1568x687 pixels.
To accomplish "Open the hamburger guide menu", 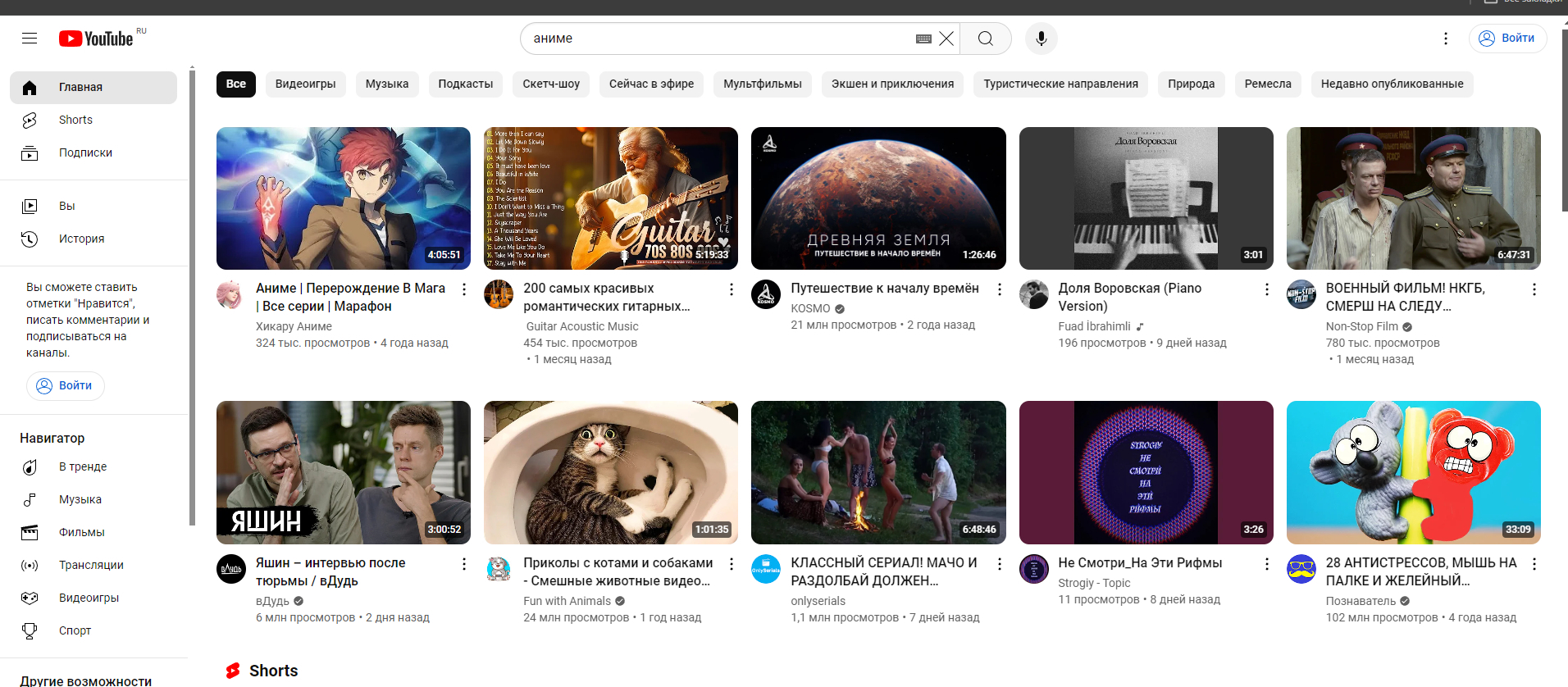I will pos(30,39).
